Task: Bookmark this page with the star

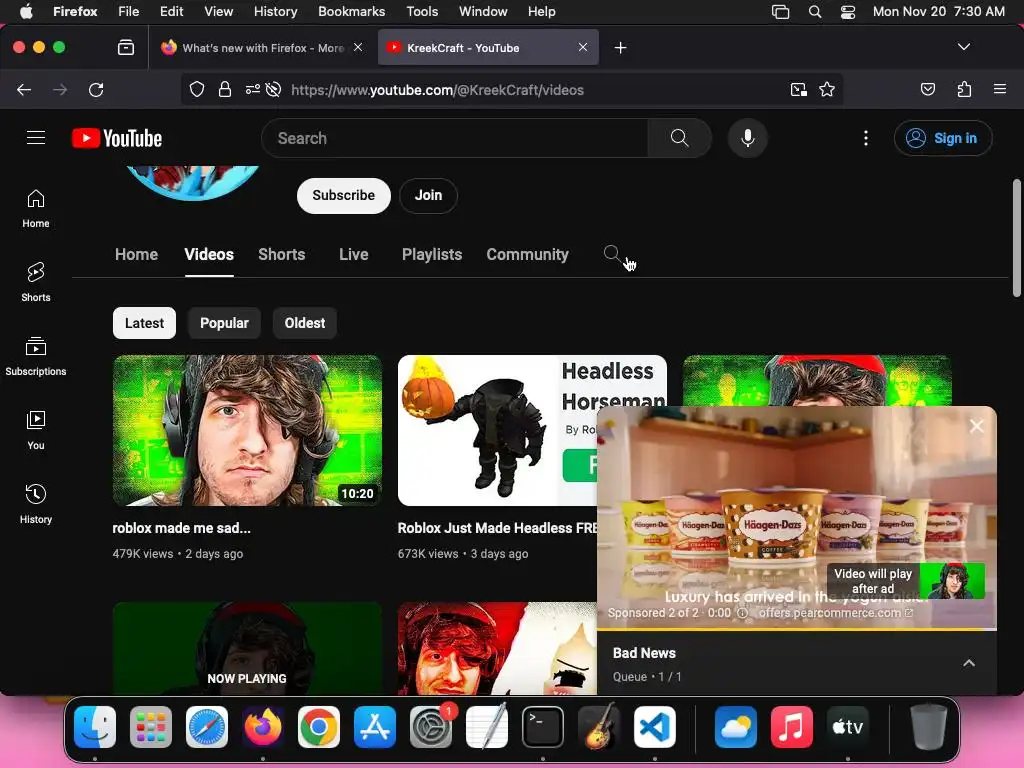Action: point(827,89)
